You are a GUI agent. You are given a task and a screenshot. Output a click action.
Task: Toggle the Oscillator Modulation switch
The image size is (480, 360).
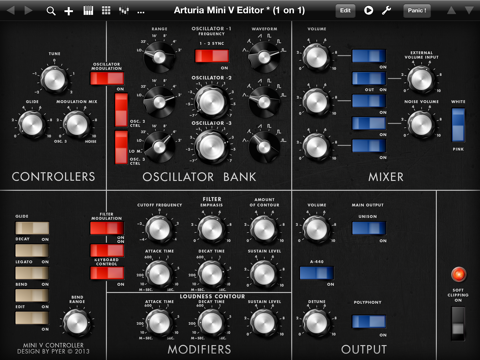[x=107, y=78]
